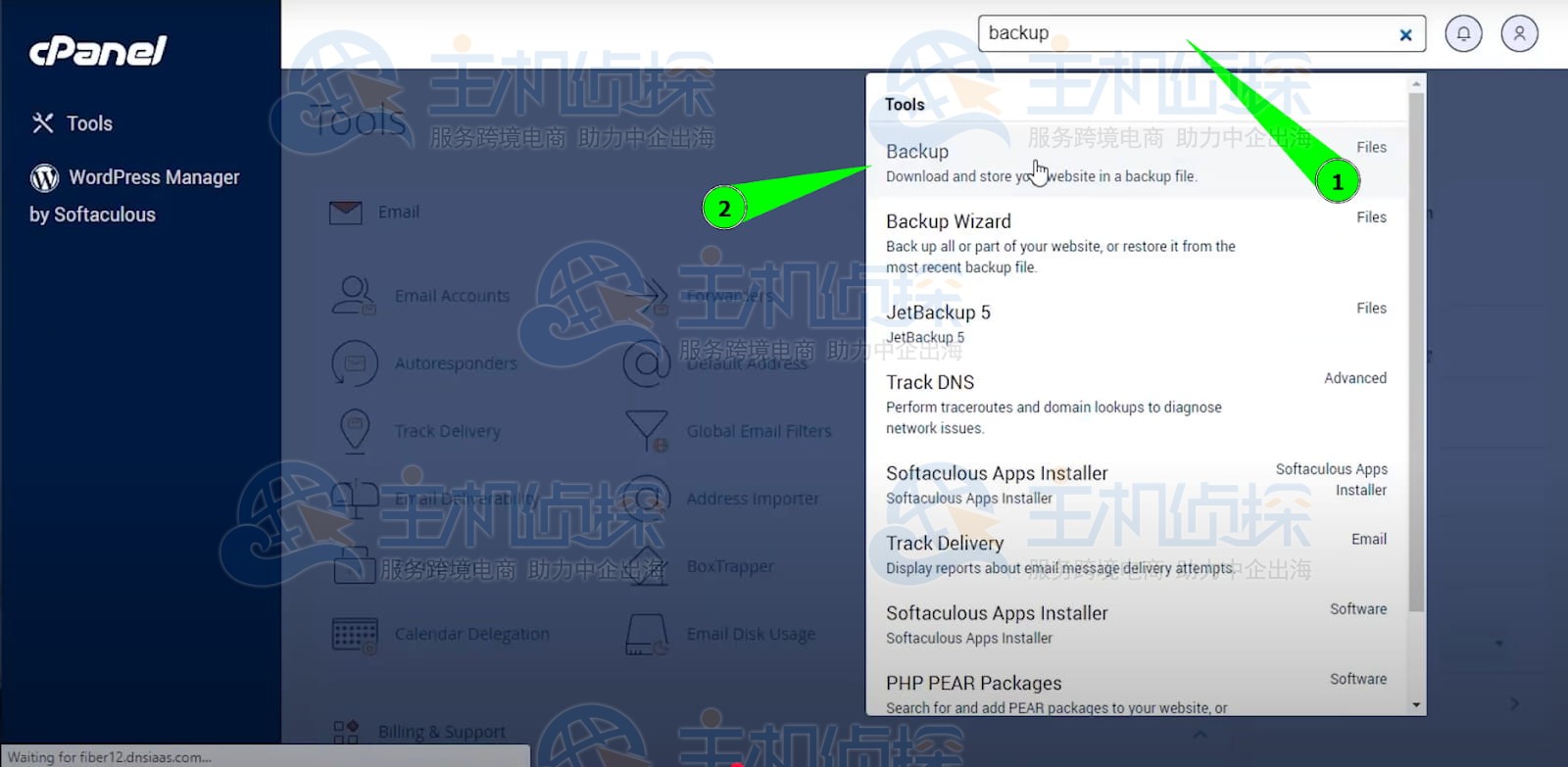Image resolution: width=1568 pixels, height=767 pixels.
Task: Click the Email section heading
Action: 399,212
